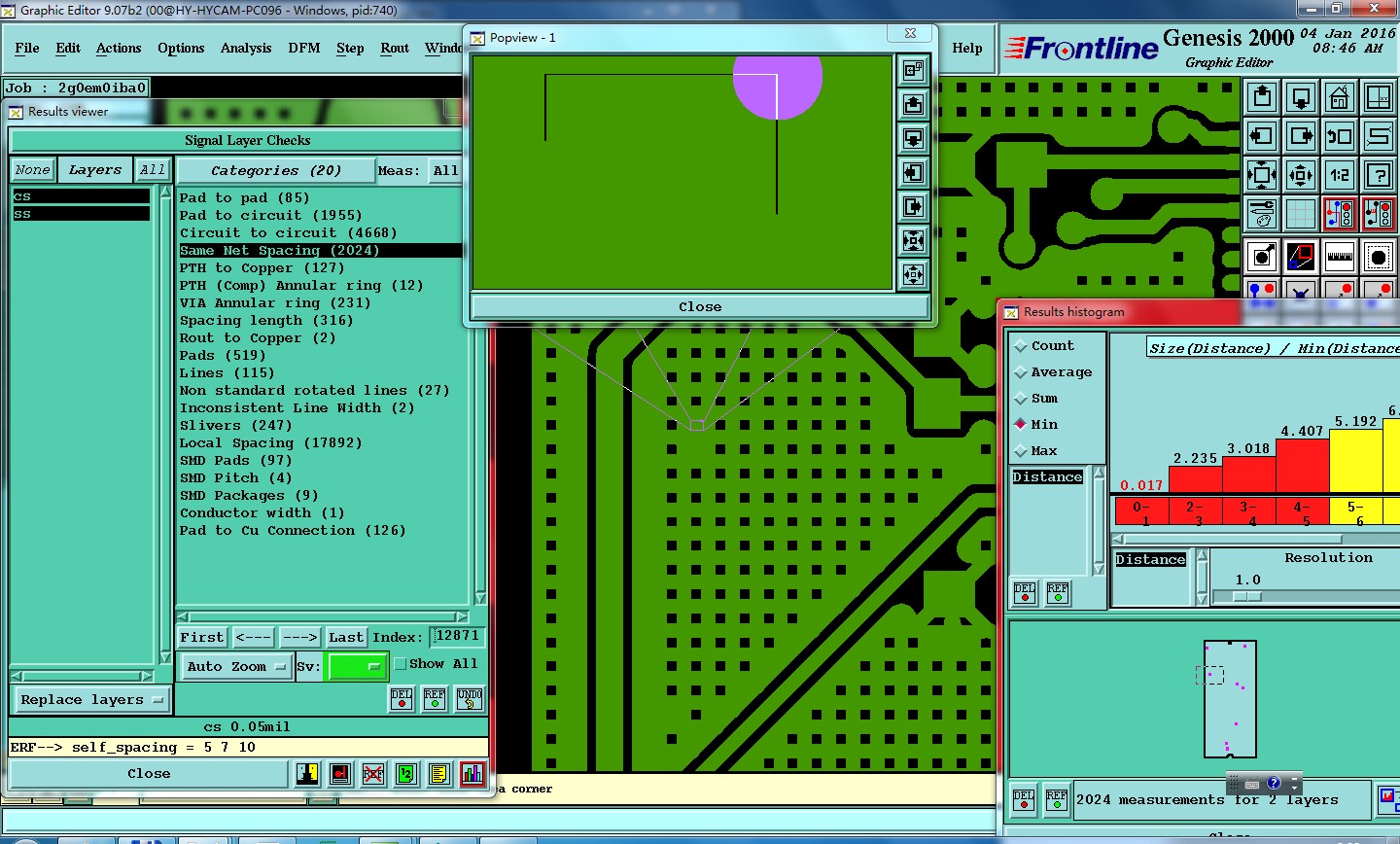The height and width of the screenshot is (844, 1400).
Task: Click the green 1-2 page icon in Results viewer
Action: [x=406, y=774]
